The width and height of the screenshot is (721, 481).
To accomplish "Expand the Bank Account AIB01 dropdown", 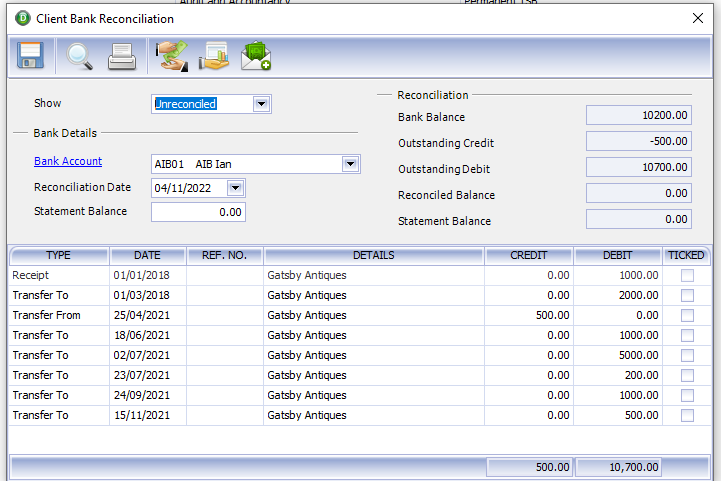I will (x=350, y=164).
